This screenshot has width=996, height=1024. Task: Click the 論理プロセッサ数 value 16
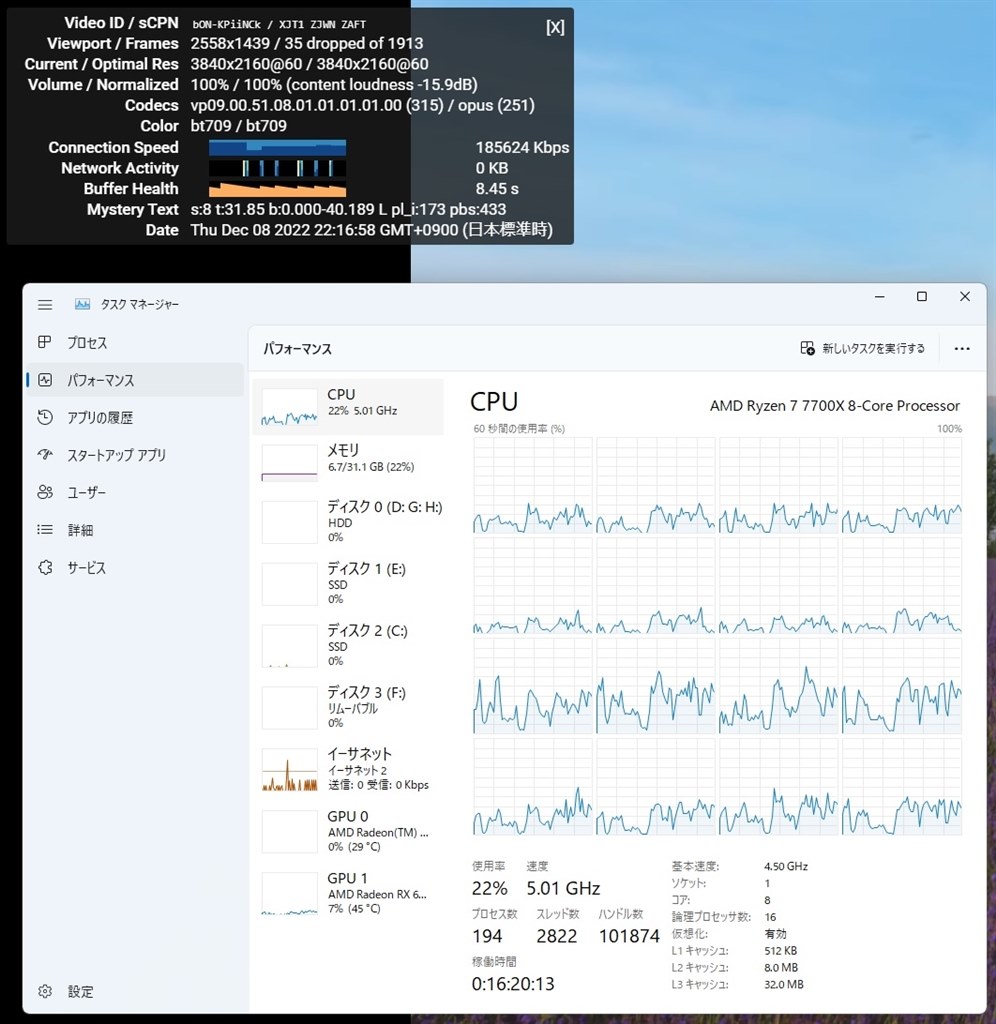(770, 917)
